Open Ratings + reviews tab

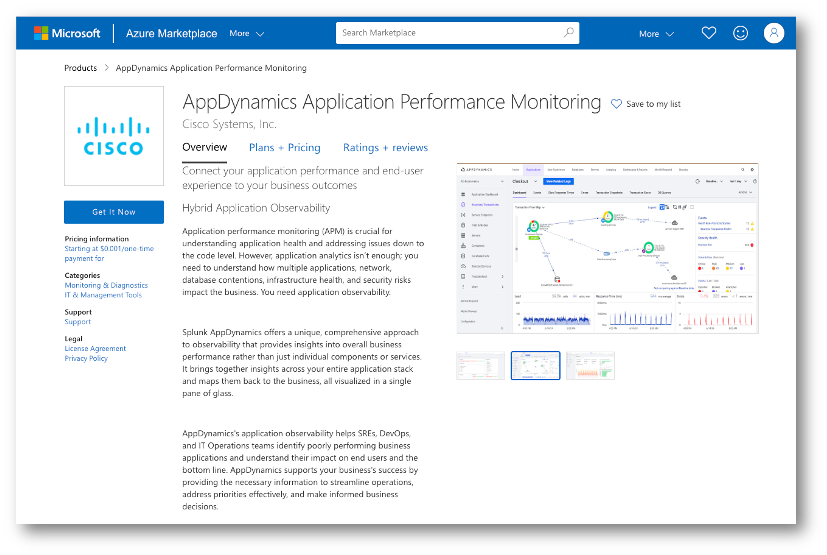click(386, 148)
